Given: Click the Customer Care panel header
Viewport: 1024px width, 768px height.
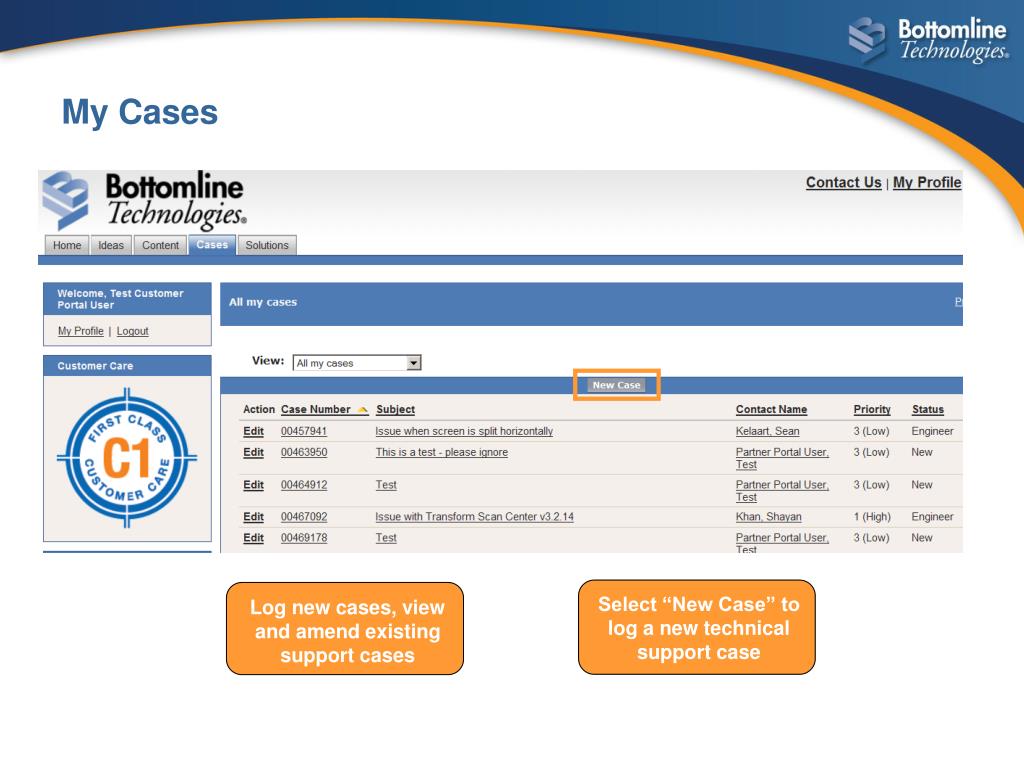Looking at the screenshot, I should click(x=127, y=366).
